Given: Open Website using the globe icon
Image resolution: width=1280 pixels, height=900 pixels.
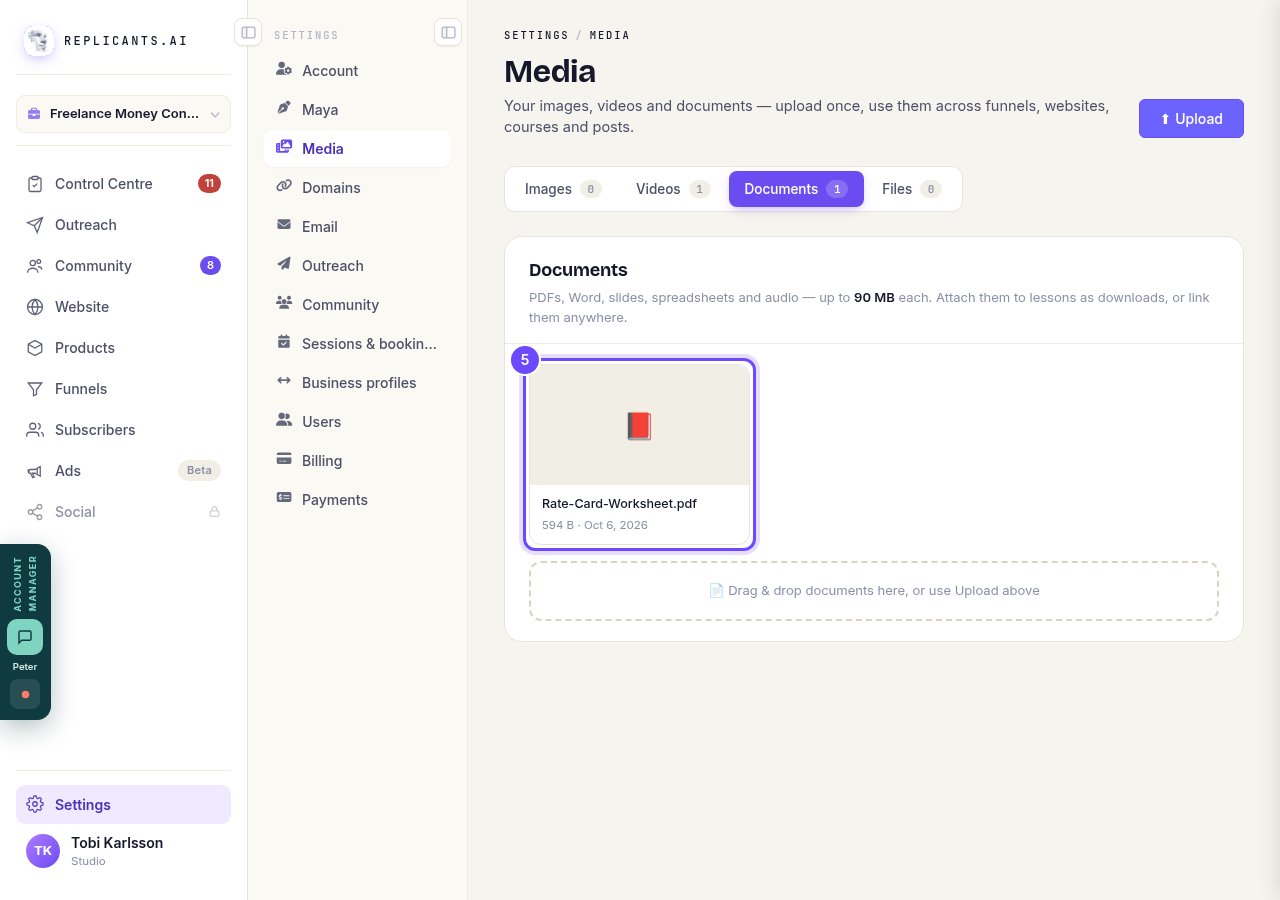Looking at the screenshot, I should point(35,307).
